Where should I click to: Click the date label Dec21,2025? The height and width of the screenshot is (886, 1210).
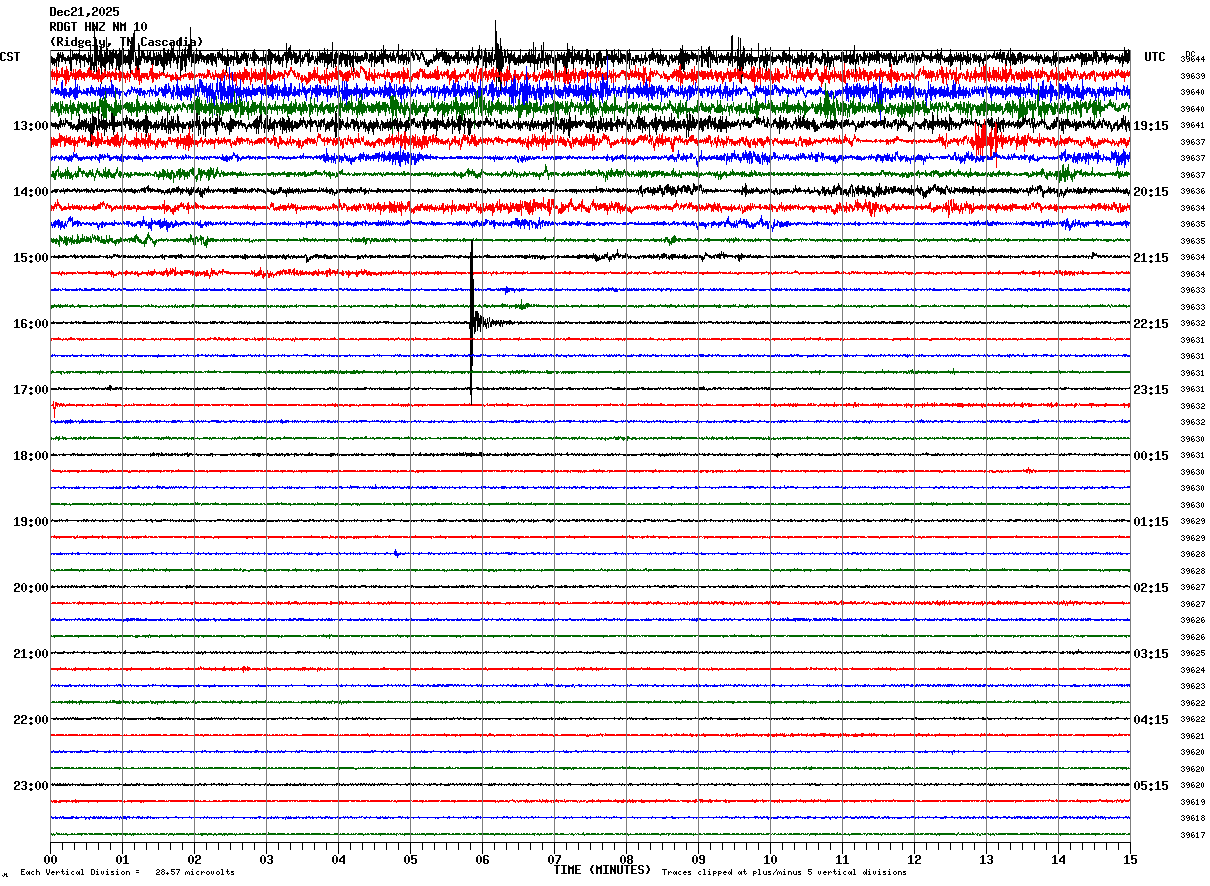click(x=84, y=12)
